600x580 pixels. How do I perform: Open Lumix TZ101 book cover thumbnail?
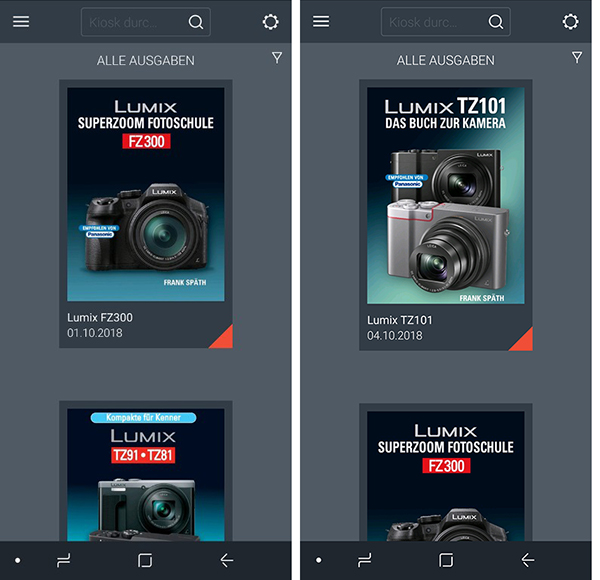446,196
